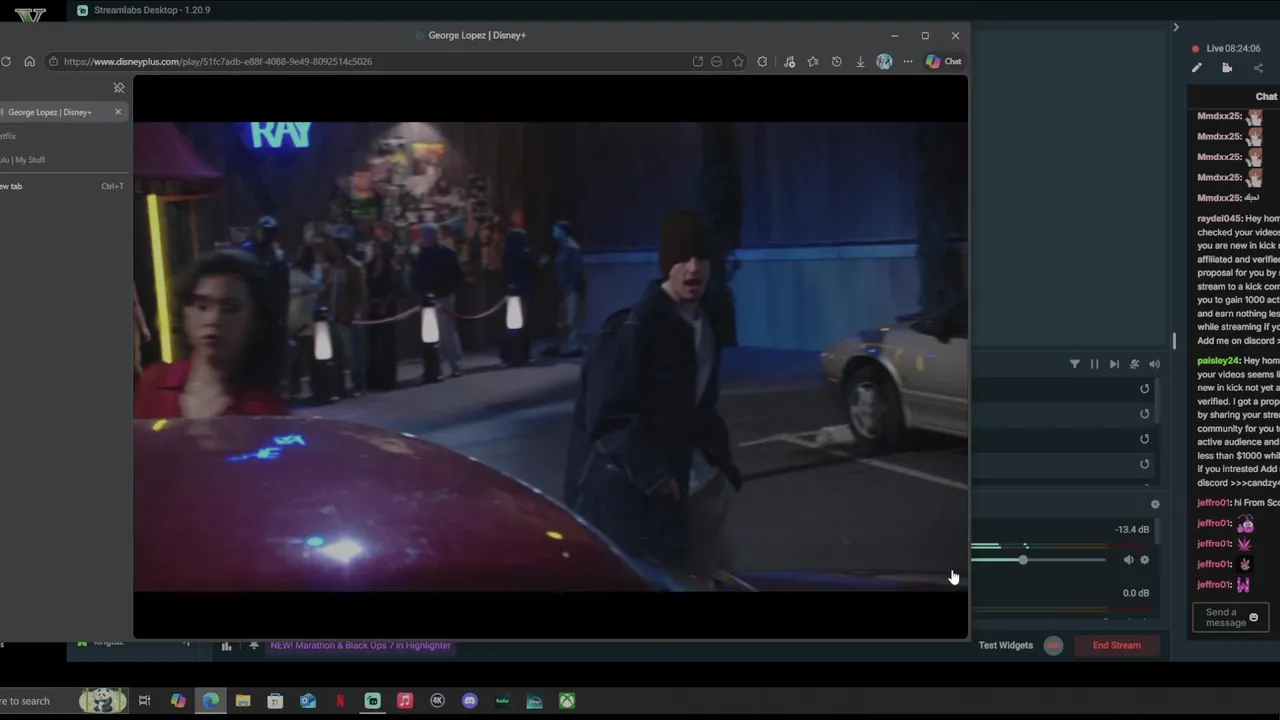Screen dimensions: 1280x720
Task: Edit stream info pencil icon
Action: pyautogui.click(x=1197, y=68)
